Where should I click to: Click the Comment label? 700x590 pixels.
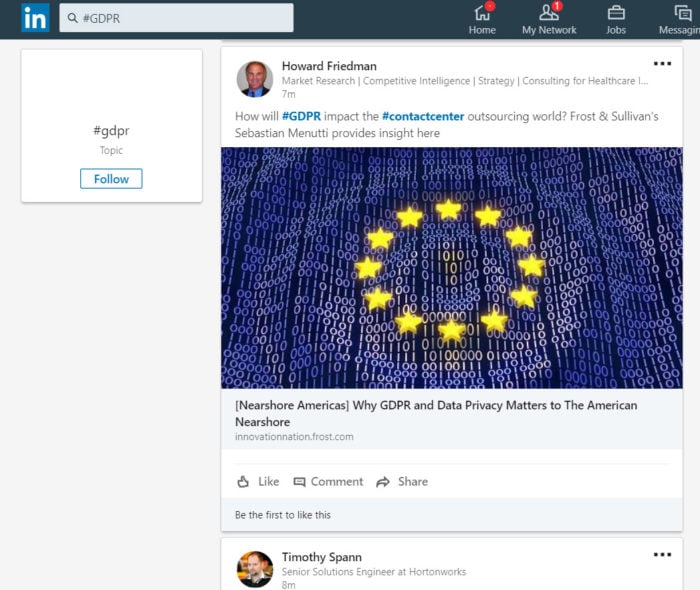(x=337, y=482)
